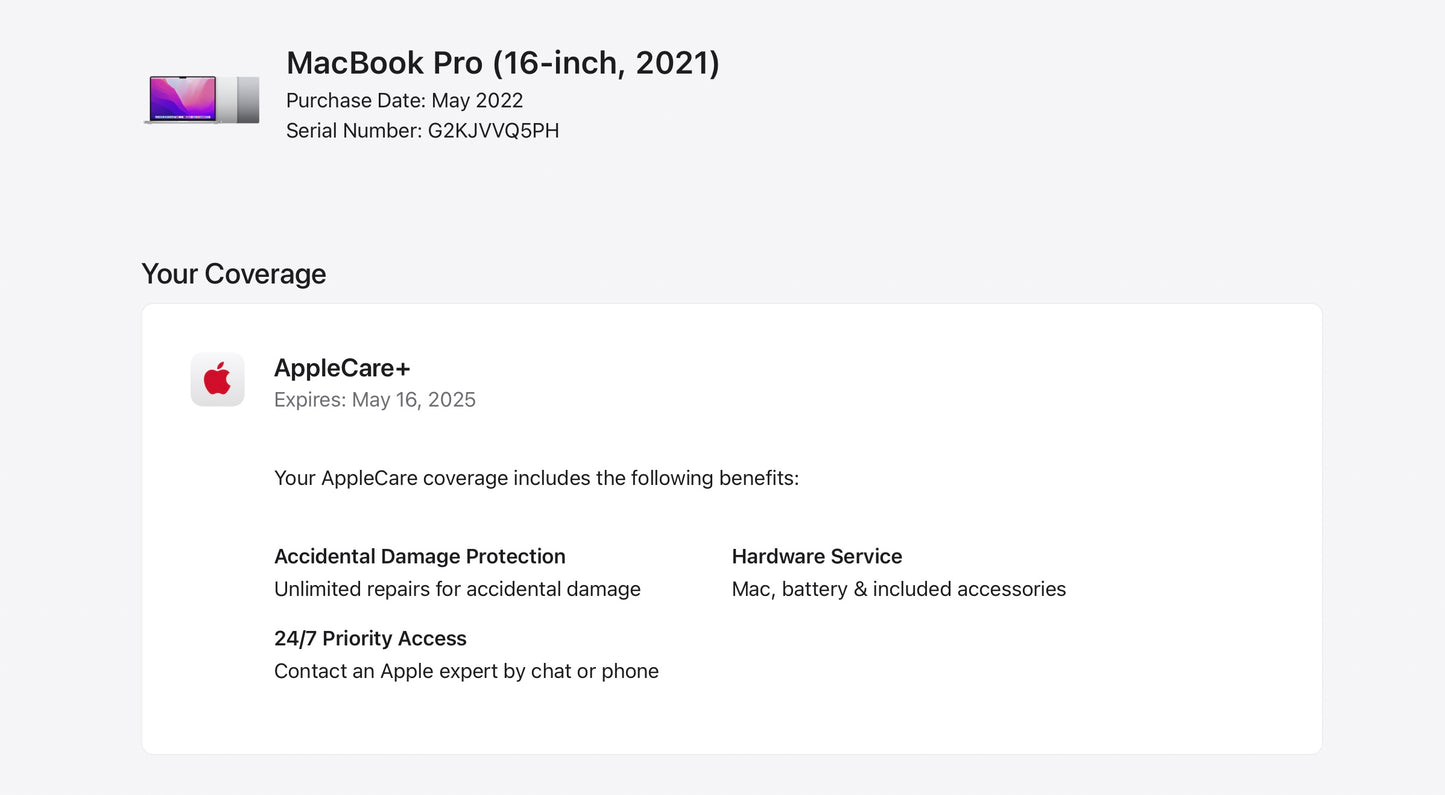Click "Mac, battery & included accessories" text
This screenshot has width=1445, height=795.
(898, 589)
